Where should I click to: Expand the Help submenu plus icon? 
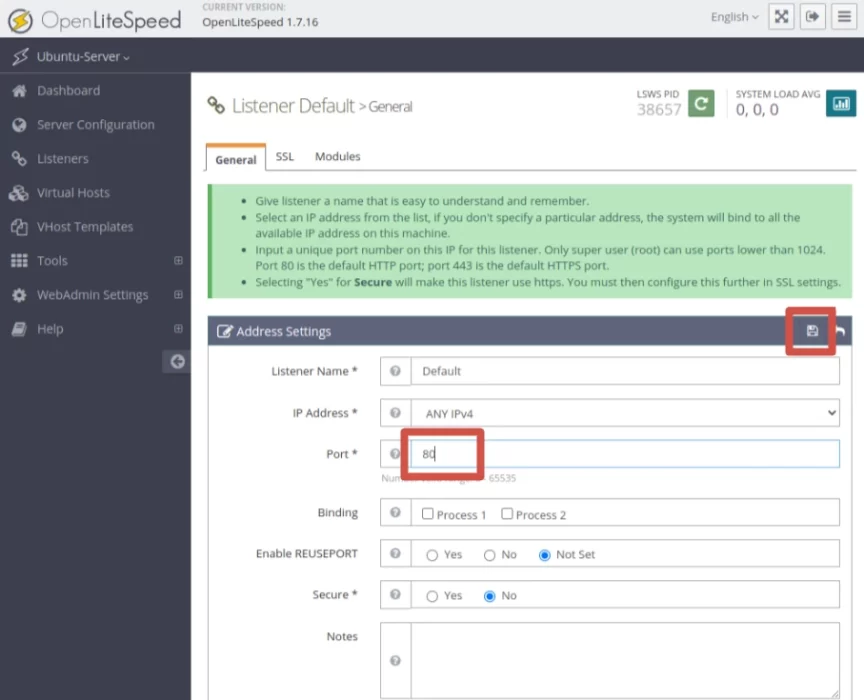pos(178,329)
